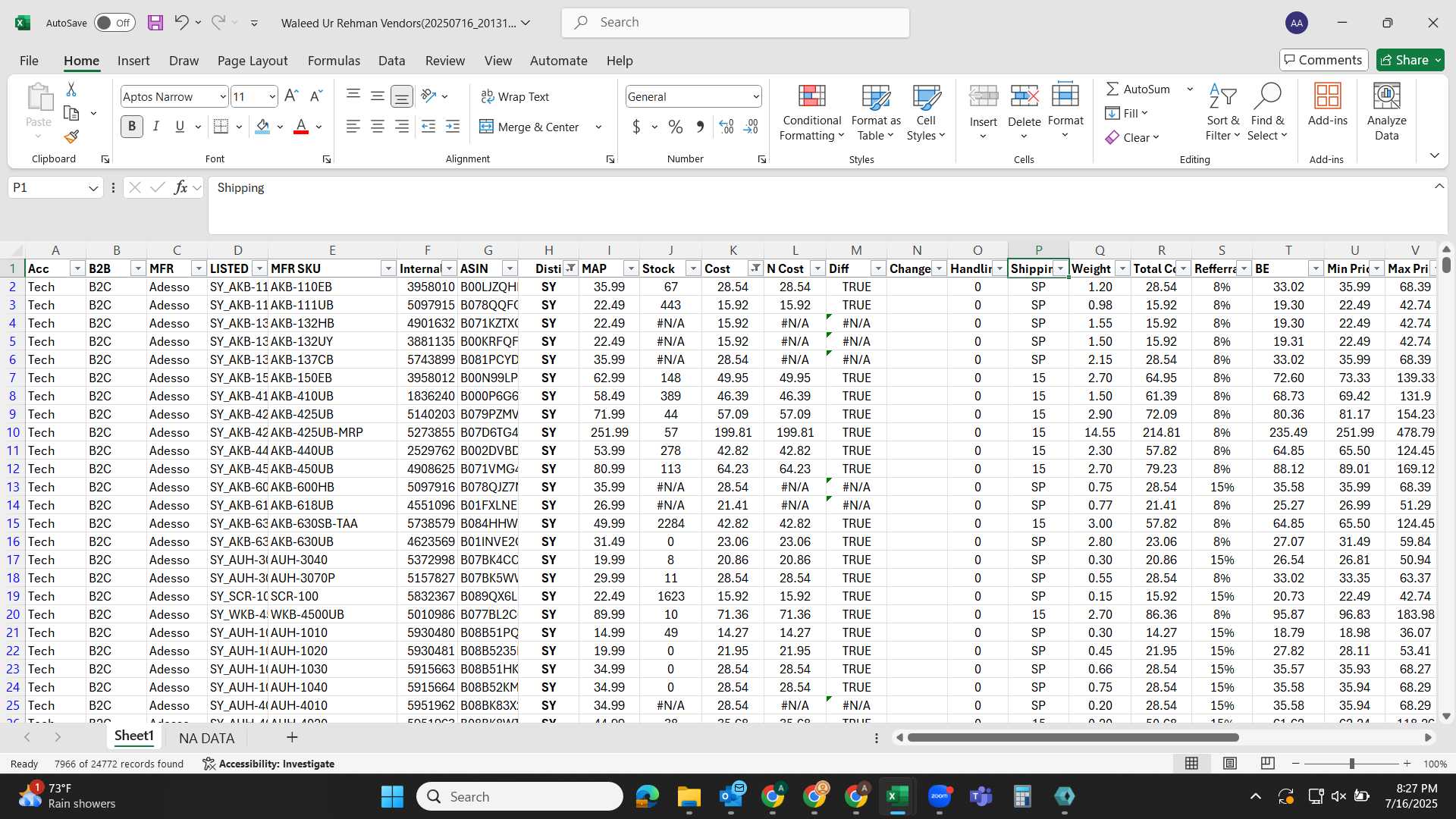Click Decrease Decimal icon
The width and height of the screenshot is (1456, 819).
pos(751,127)
